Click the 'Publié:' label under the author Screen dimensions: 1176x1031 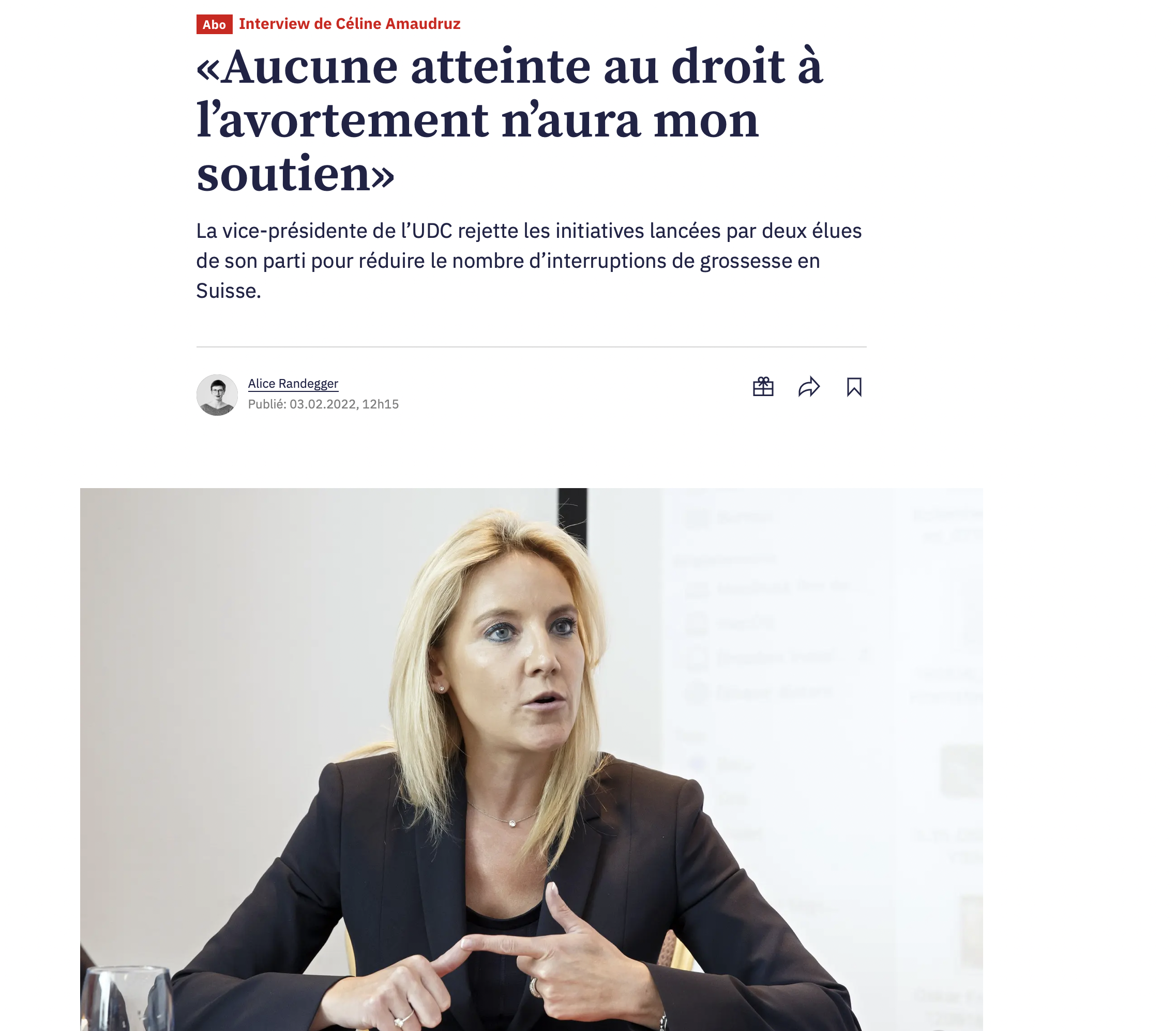(267, 404)
